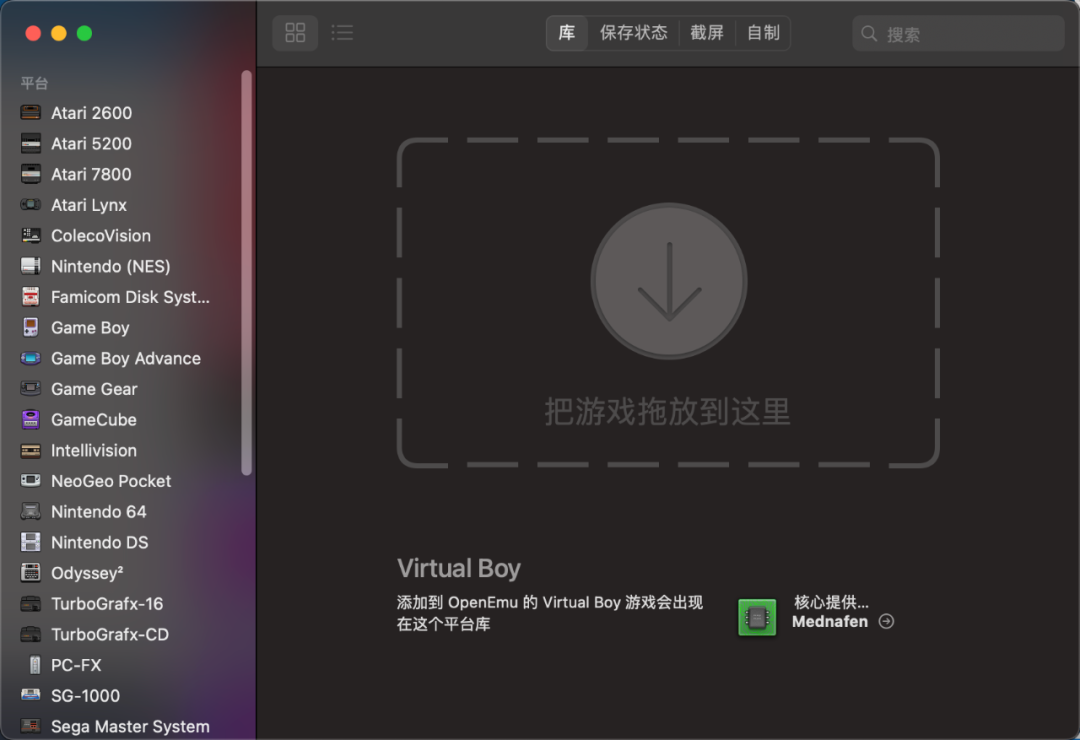1080x740 pixels.
Task: Select the Game Boy console icon
Action: tap(30, 327)
